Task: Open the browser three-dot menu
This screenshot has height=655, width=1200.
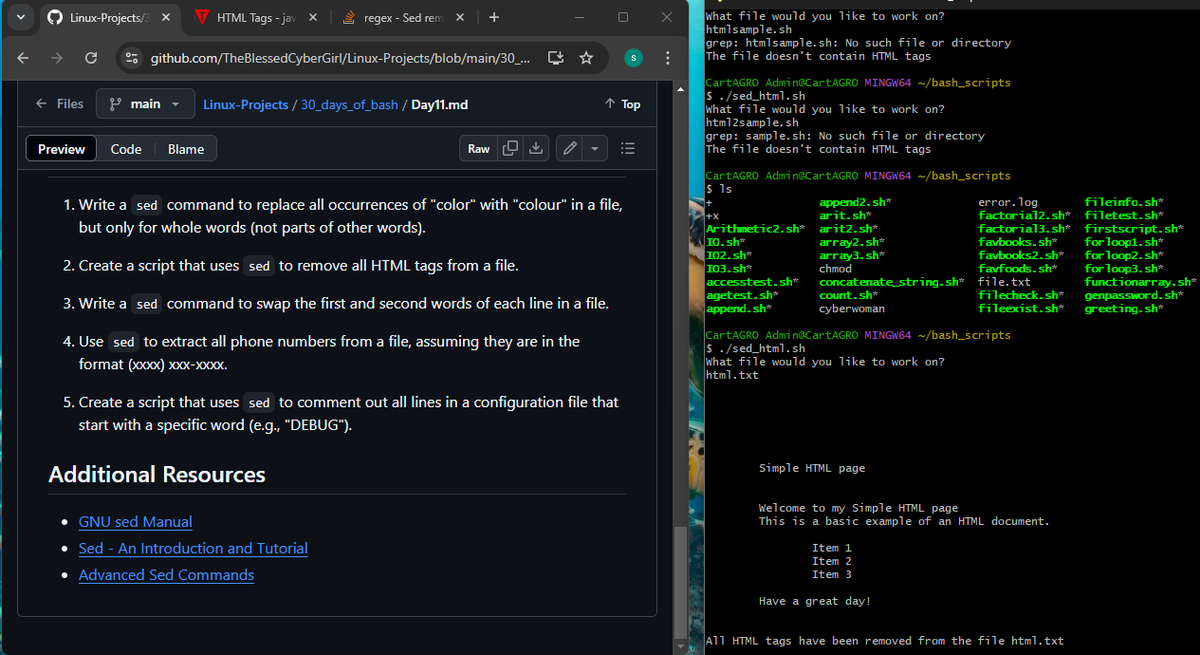Action: tap(667, 58)
